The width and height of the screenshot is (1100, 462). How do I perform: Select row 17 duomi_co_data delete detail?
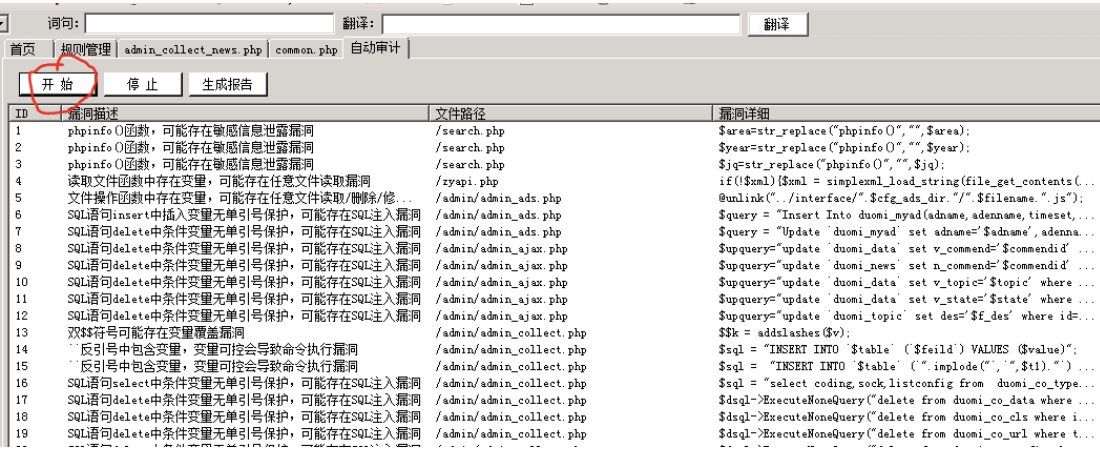coord(905,400)
